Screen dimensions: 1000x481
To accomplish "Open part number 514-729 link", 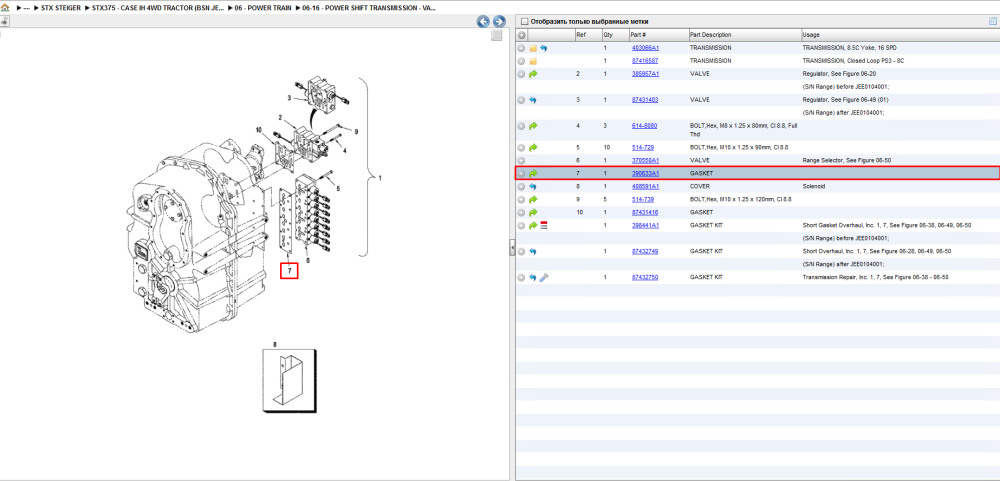I will [642, 147].
